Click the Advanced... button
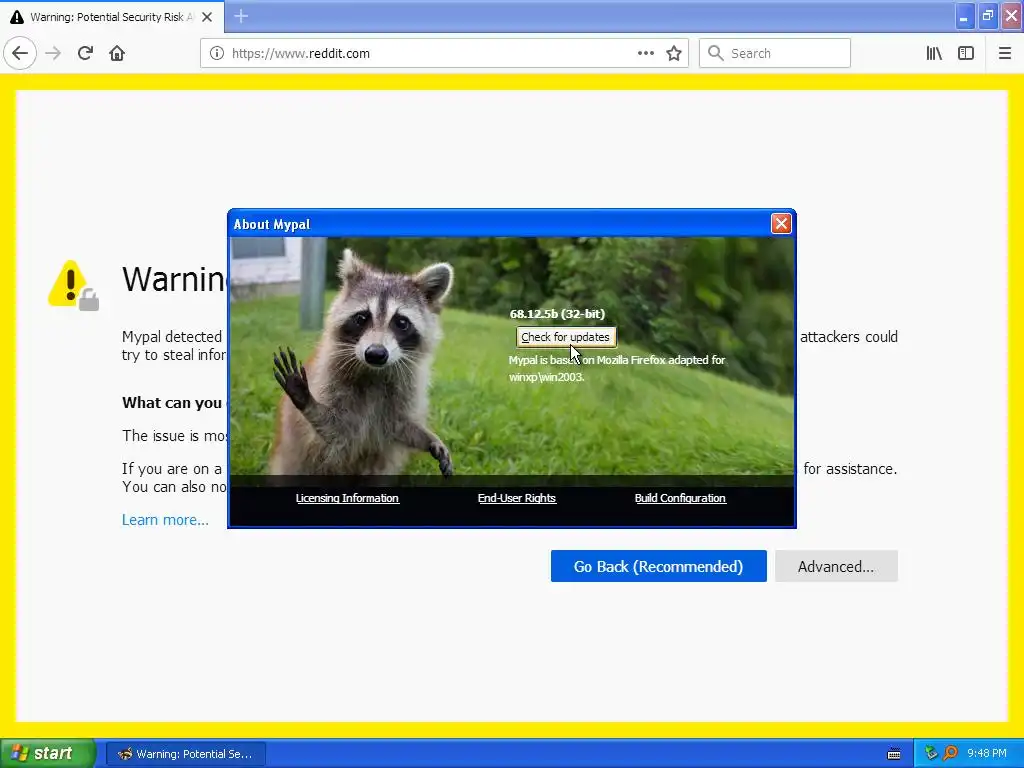Screen dimensions: 1024x768 [836, 566]
